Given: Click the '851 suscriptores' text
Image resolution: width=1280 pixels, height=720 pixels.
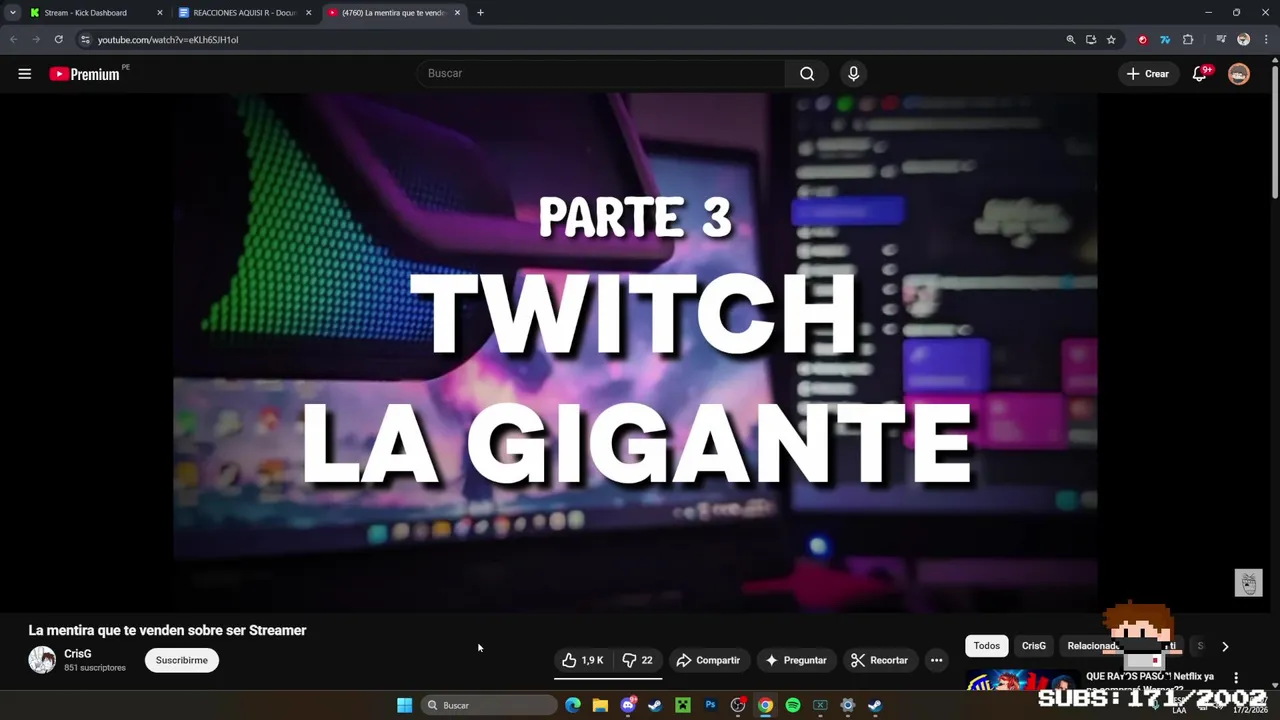Looking at the screenshot, I should pyautogui.click(x=95, y=668).
